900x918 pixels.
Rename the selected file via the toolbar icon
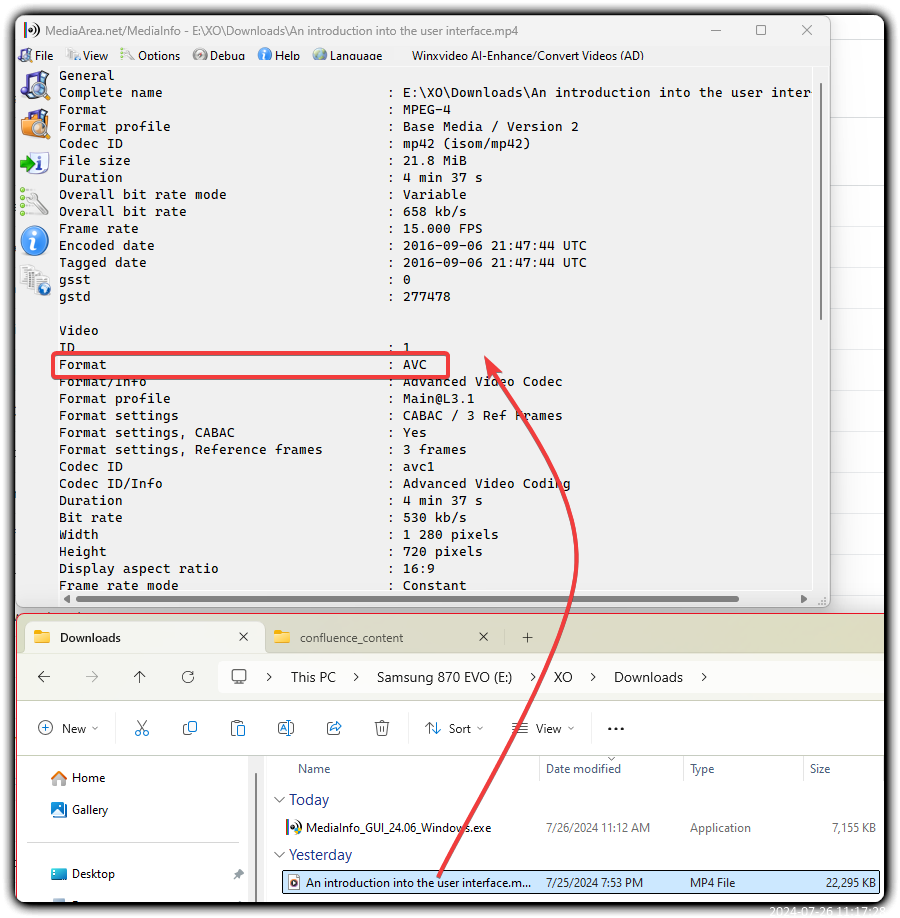coord(286,728)
